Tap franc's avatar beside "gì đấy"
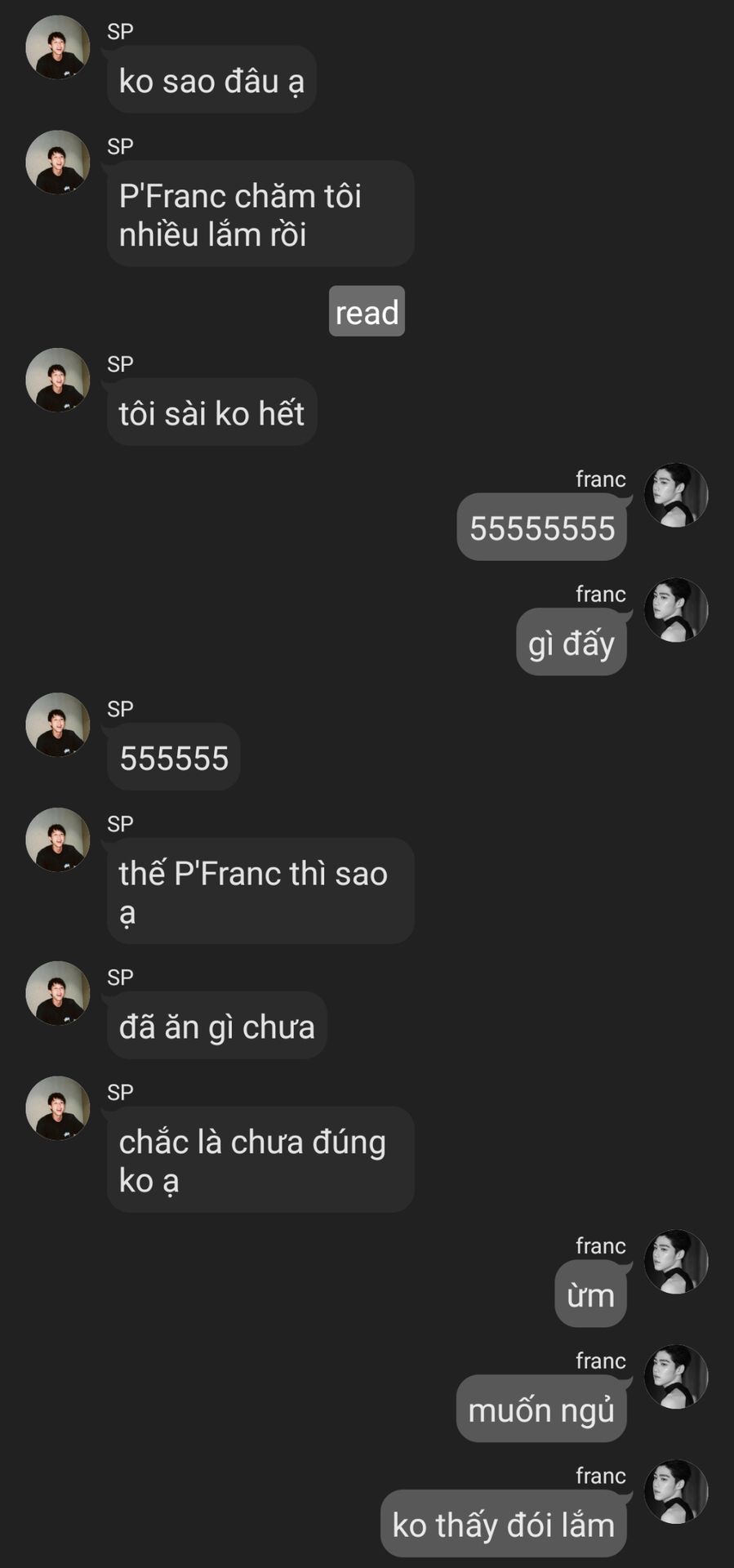Viewport: 734px width, 1568px height. 676,610
